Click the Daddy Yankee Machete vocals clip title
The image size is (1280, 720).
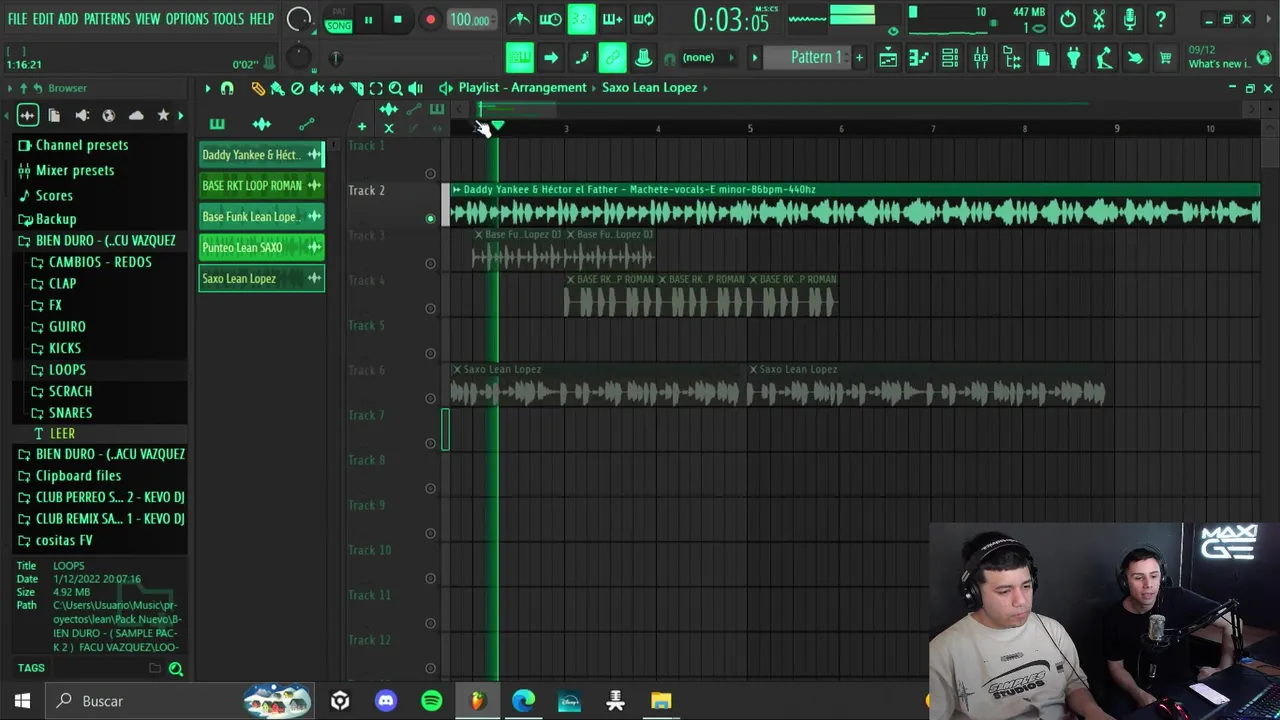pos(640,189)
